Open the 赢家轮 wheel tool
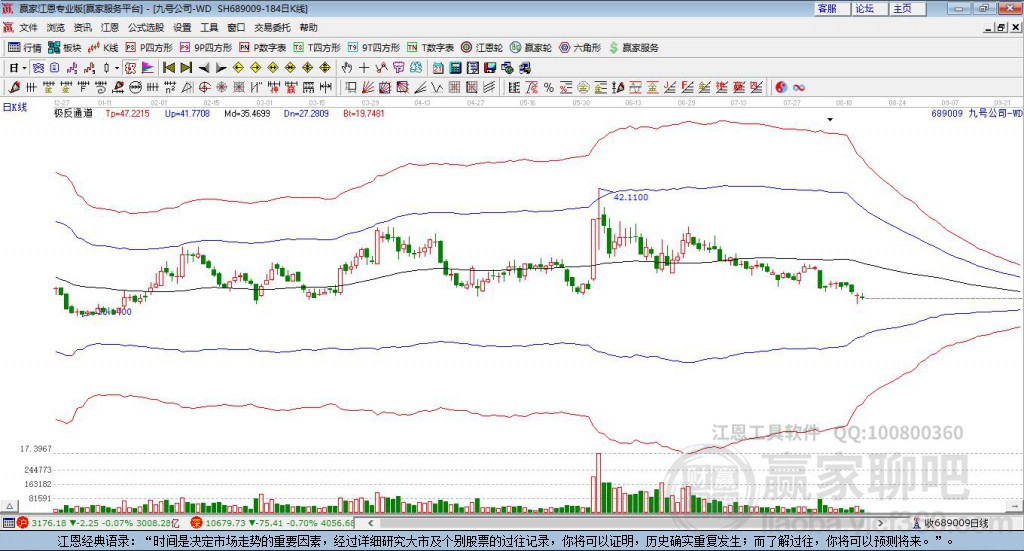The width and height of the screenshot is (1024, 551). (531, 48)
